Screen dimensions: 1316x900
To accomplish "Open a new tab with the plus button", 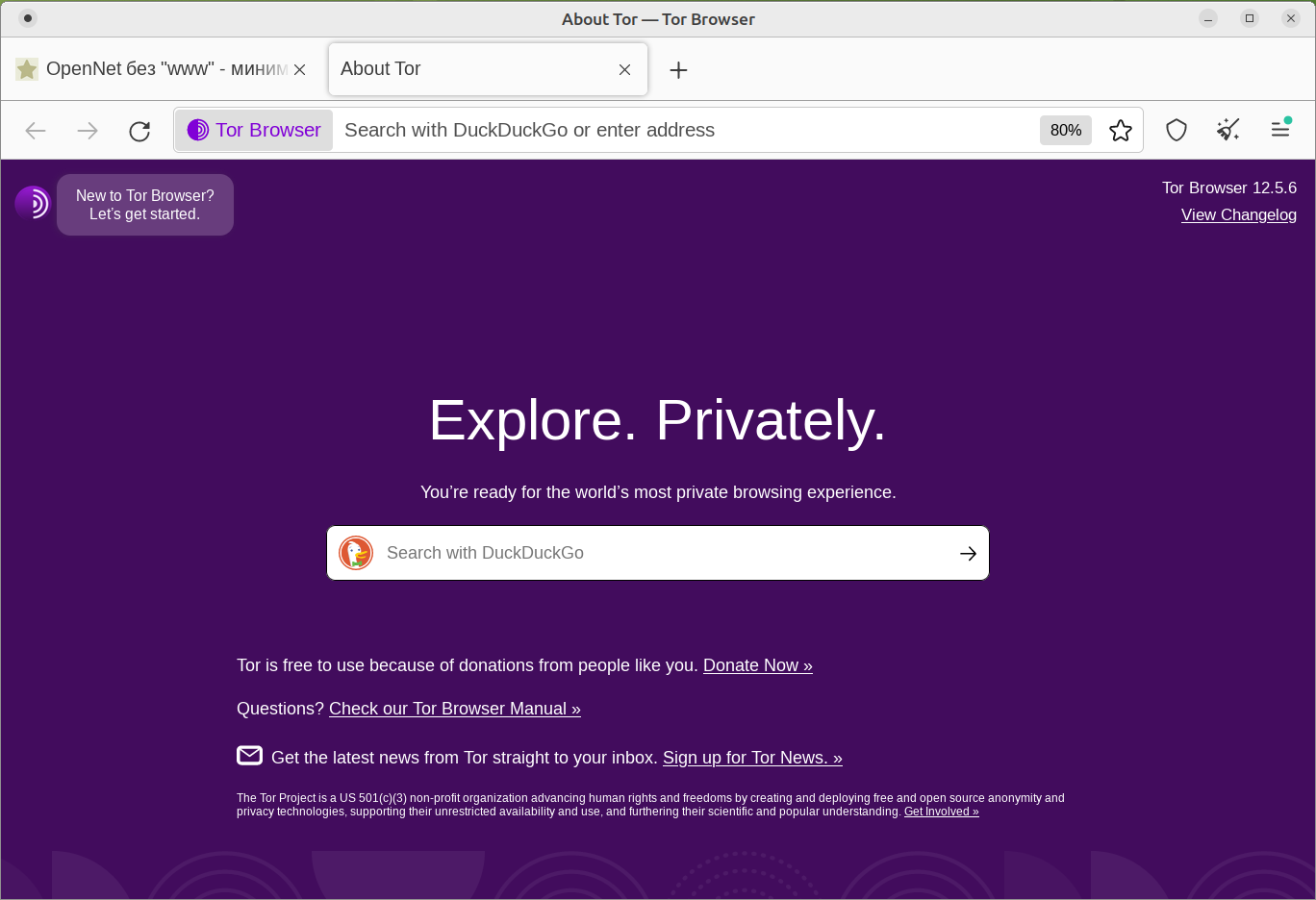I will (678, 69).
